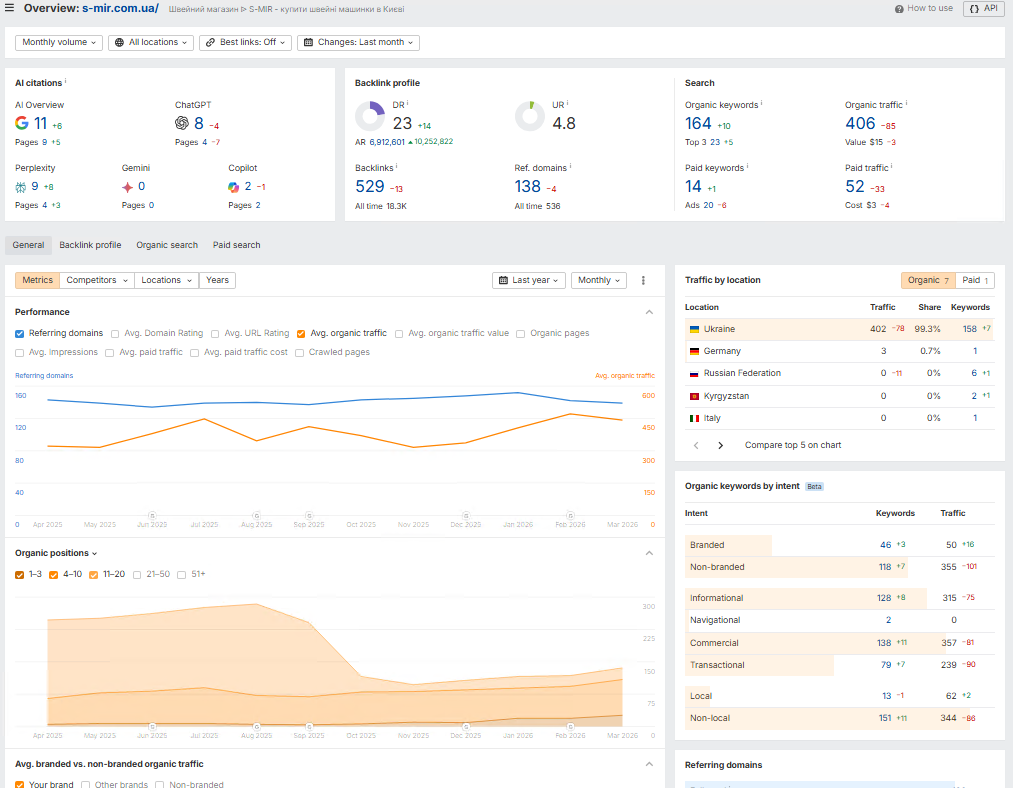This screenshot has height=788, width=1013.
Task: Click the Feb 2026 marker on Performance chart
Action: pyautogui.click(x=570, y=516)
